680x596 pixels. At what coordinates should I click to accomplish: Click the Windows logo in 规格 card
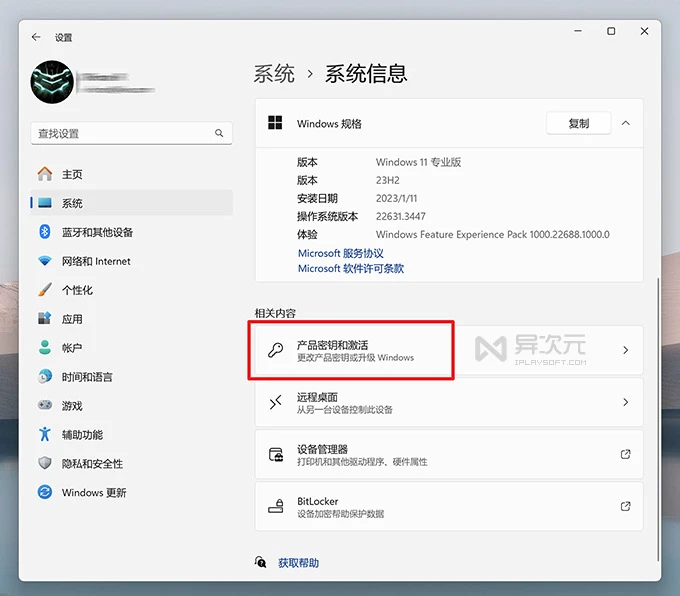pyautogui.click(x=275, y=123)
